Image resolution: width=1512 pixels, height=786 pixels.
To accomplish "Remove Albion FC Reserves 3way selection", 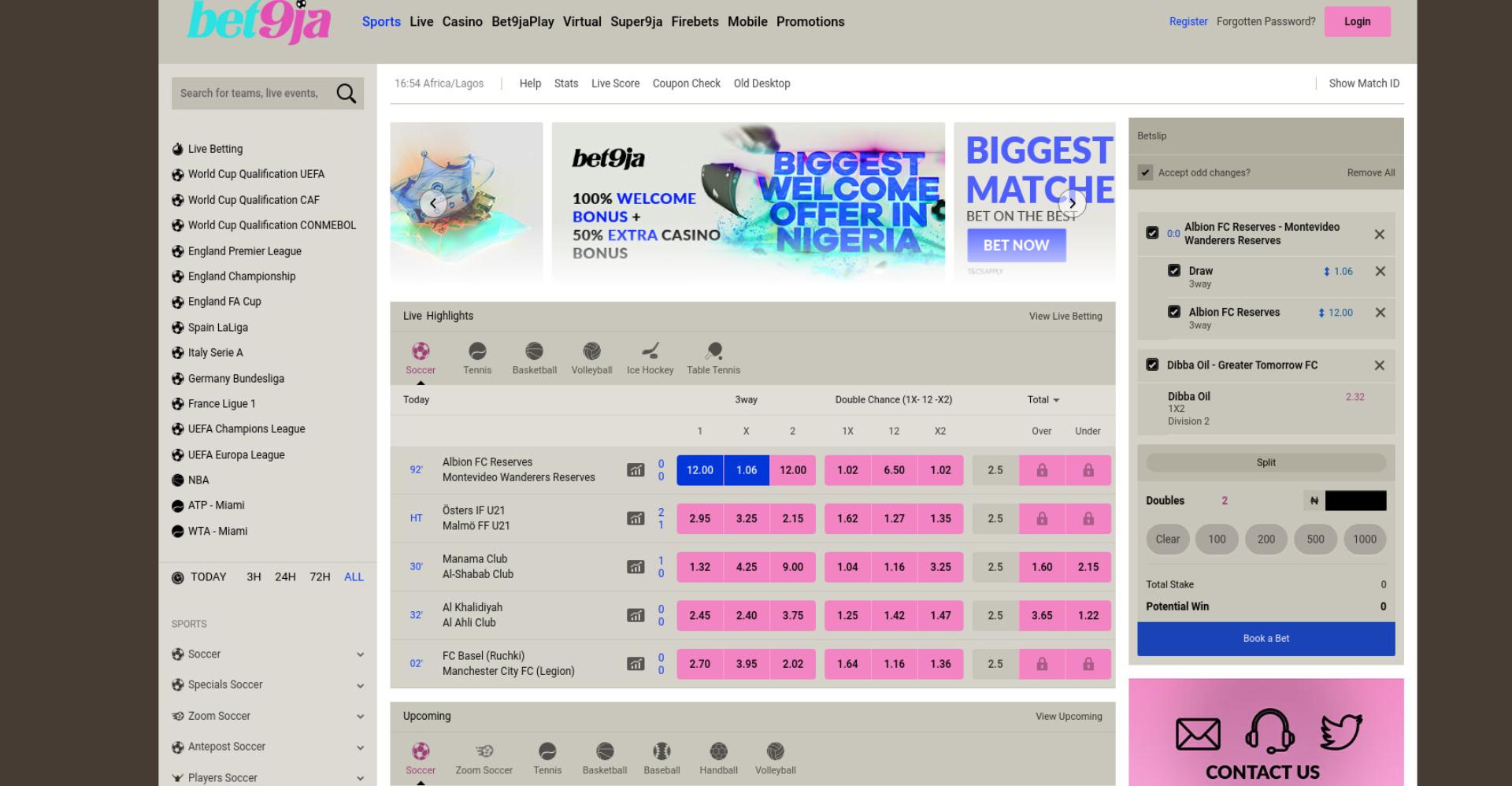I will pyautogui.click(x=1380, y=313).
